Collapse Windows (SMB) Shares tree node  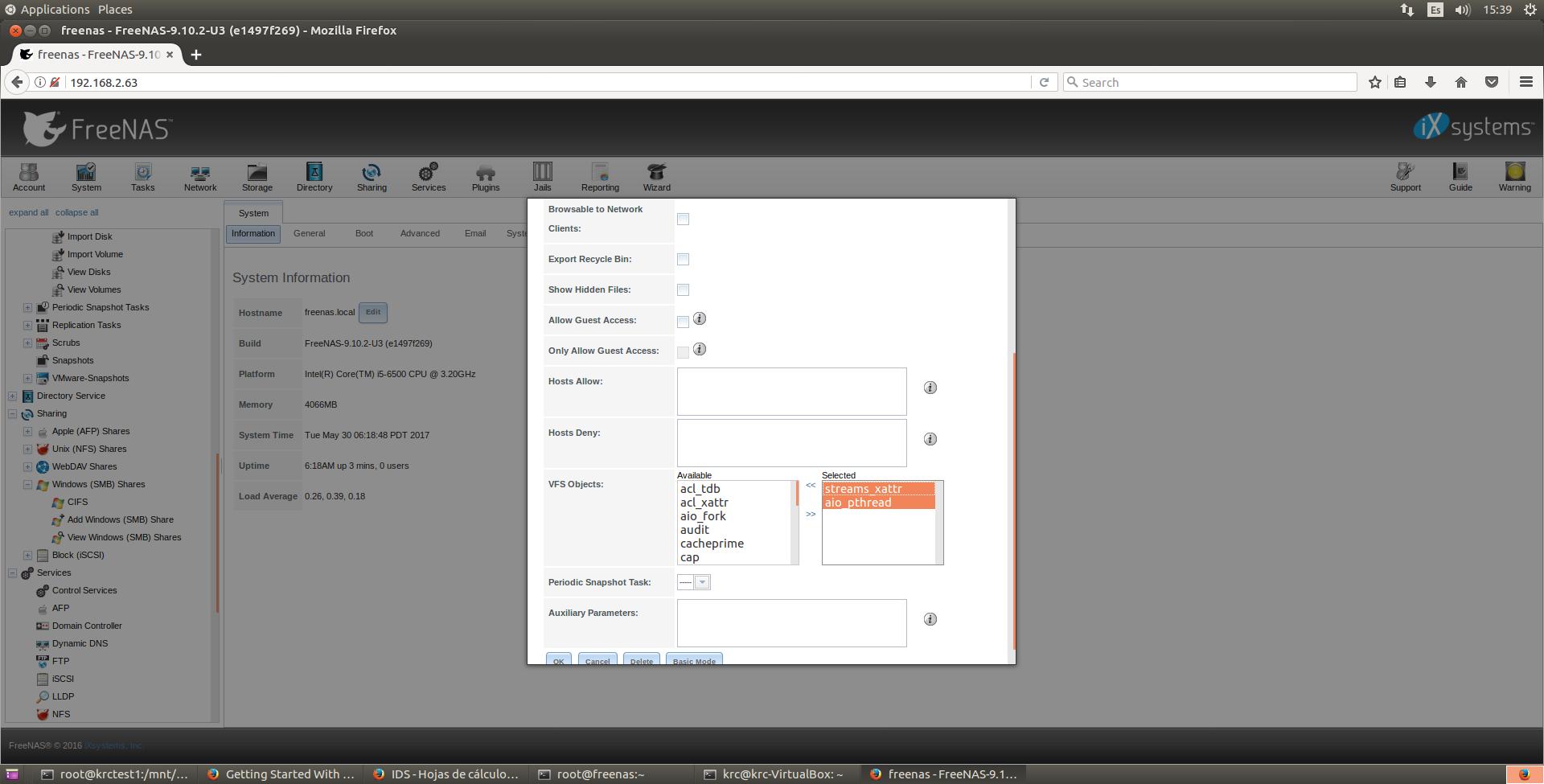tap(27, 484)
